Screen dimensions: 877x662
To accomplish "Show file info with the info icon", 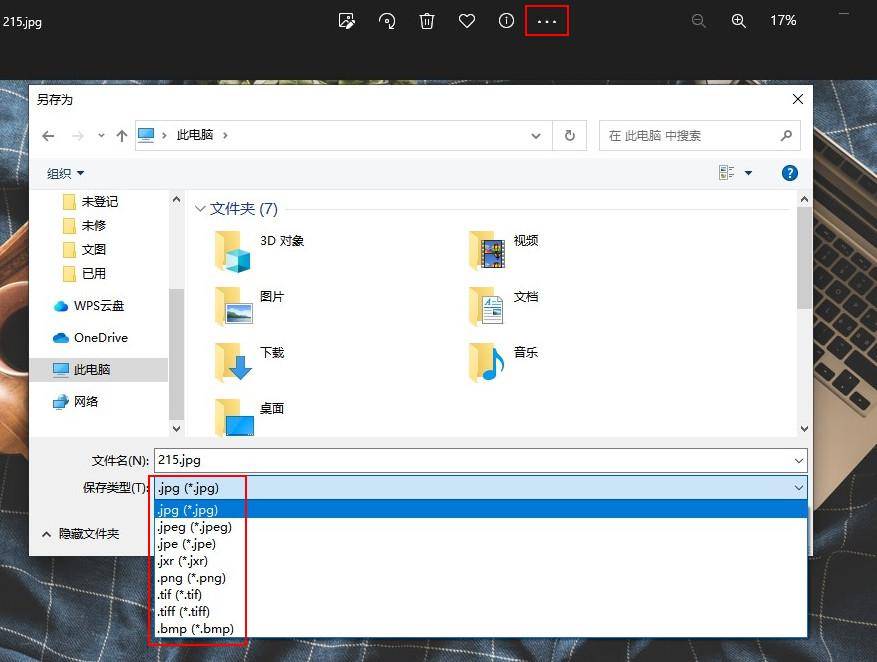I will coord(506,21).
